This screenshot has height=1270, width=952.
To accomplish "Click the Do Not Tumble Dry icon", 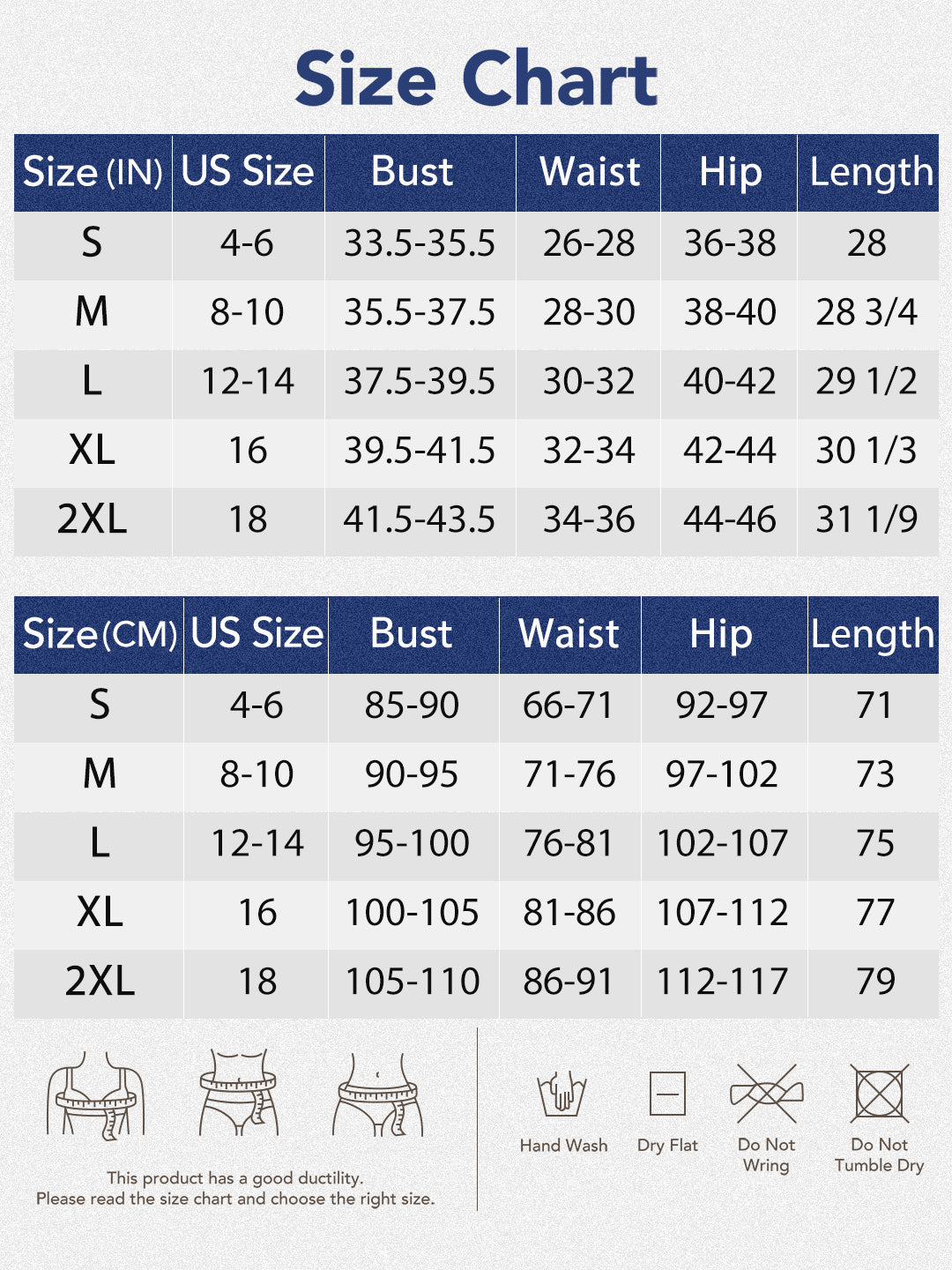I will pos(879,1094).
